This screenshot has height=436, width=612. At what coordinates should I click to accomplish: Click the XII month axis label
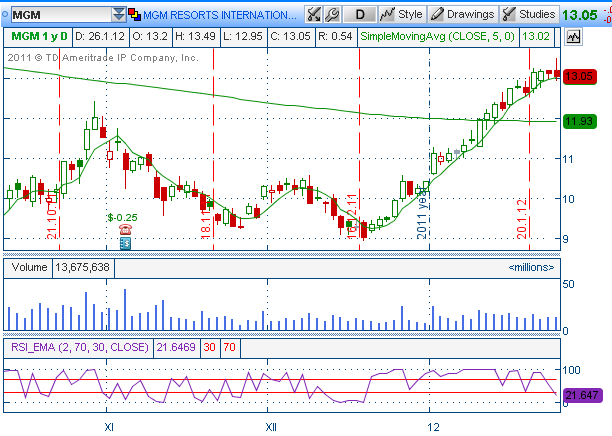click(271, 427)
